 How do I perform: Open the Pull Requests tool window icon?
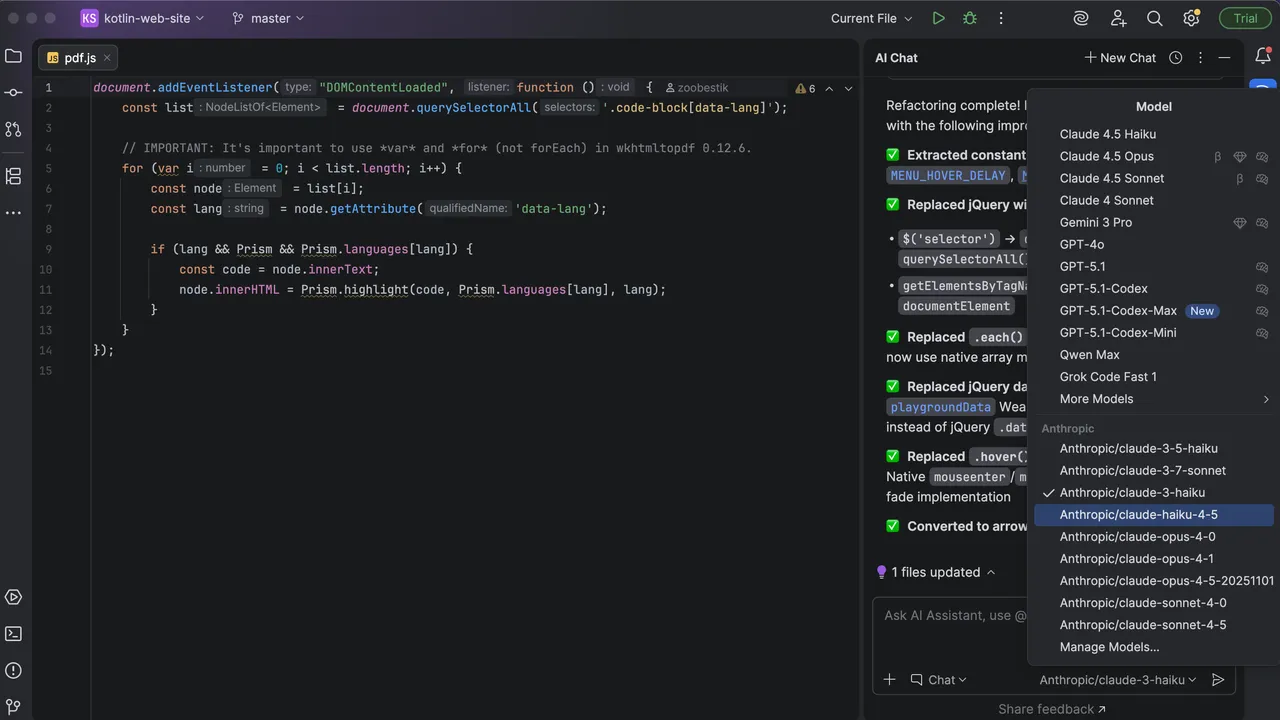[13, 129]
